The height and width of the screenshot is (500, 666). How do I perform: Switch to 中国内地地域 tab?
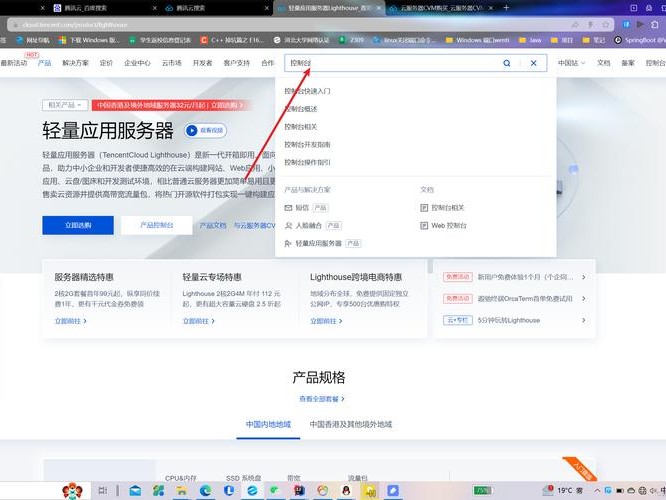(268, 424)
